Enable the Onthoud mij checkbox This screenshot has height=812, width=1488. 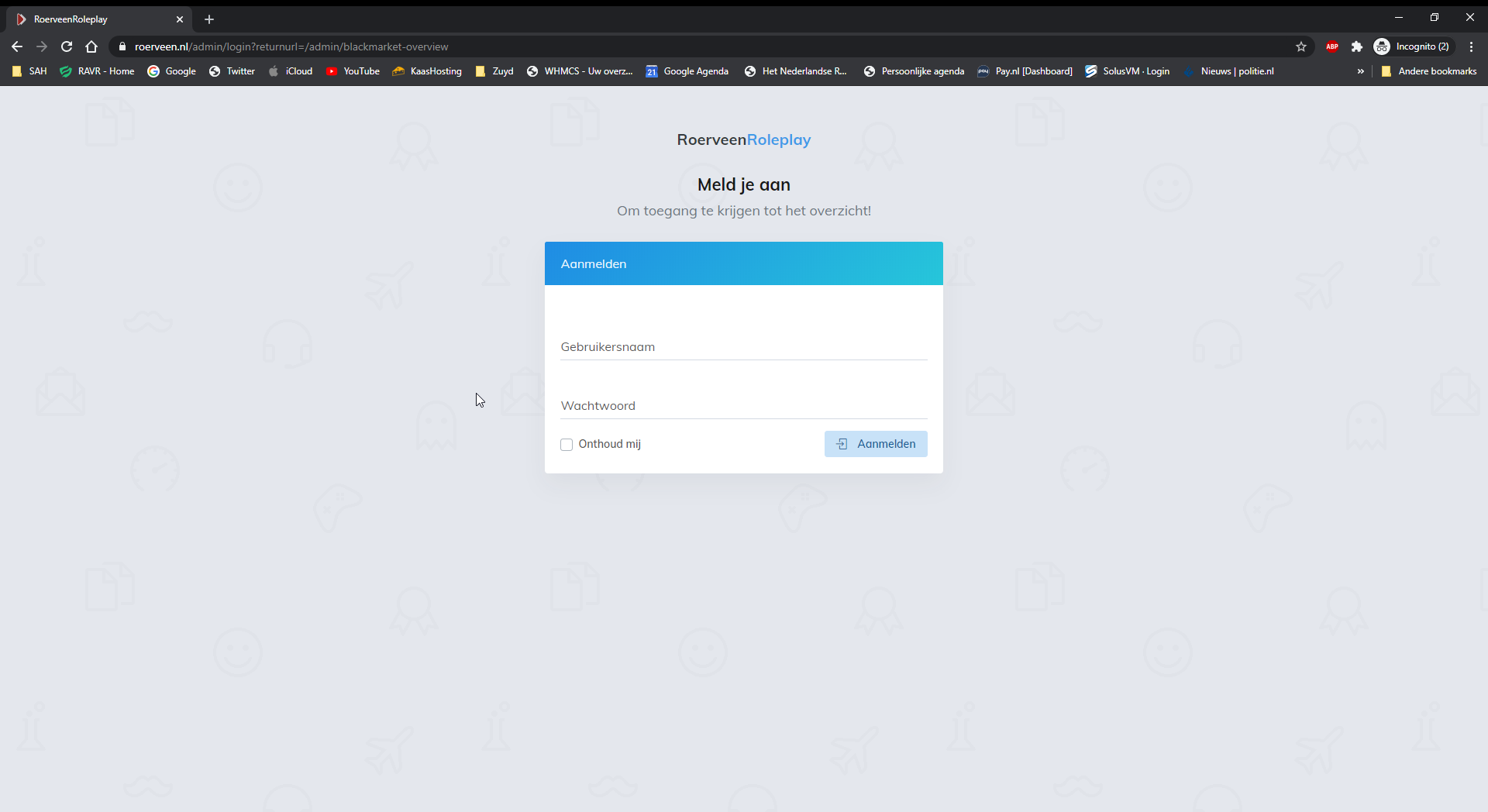tap(567, 445)
